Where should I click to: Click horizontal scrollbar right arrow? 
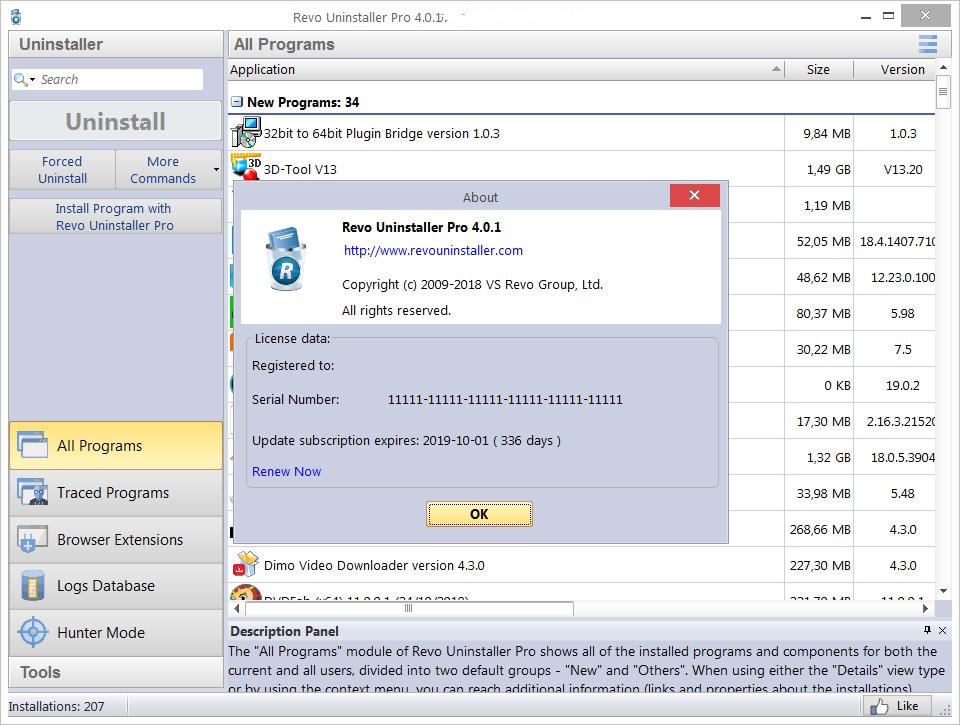925,609
